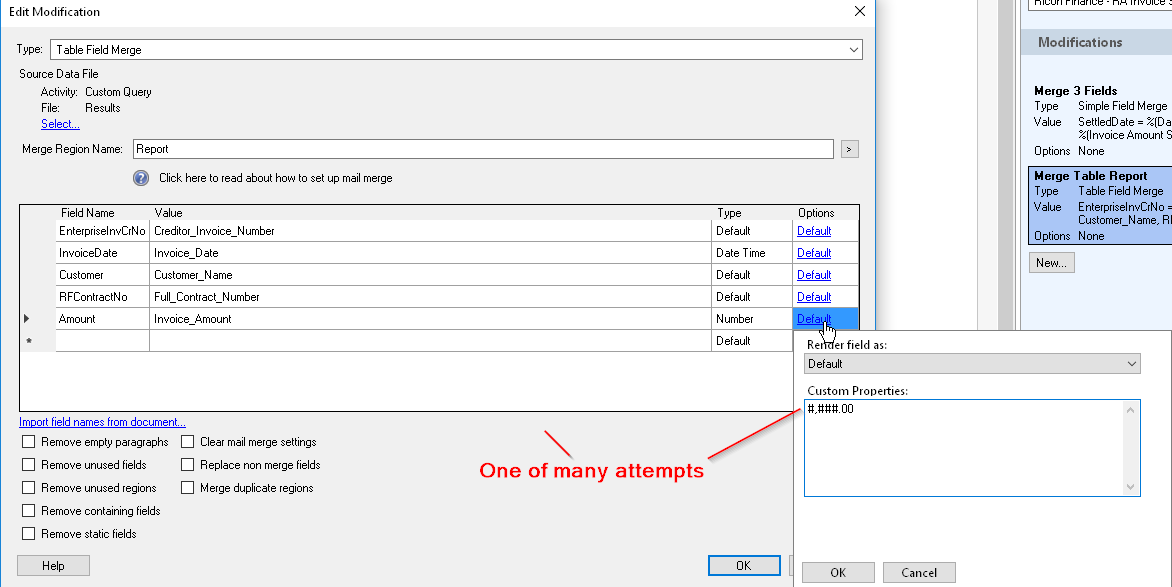
Task: Open Default options link for InvoiceDate row
Action: coord(814,253)
